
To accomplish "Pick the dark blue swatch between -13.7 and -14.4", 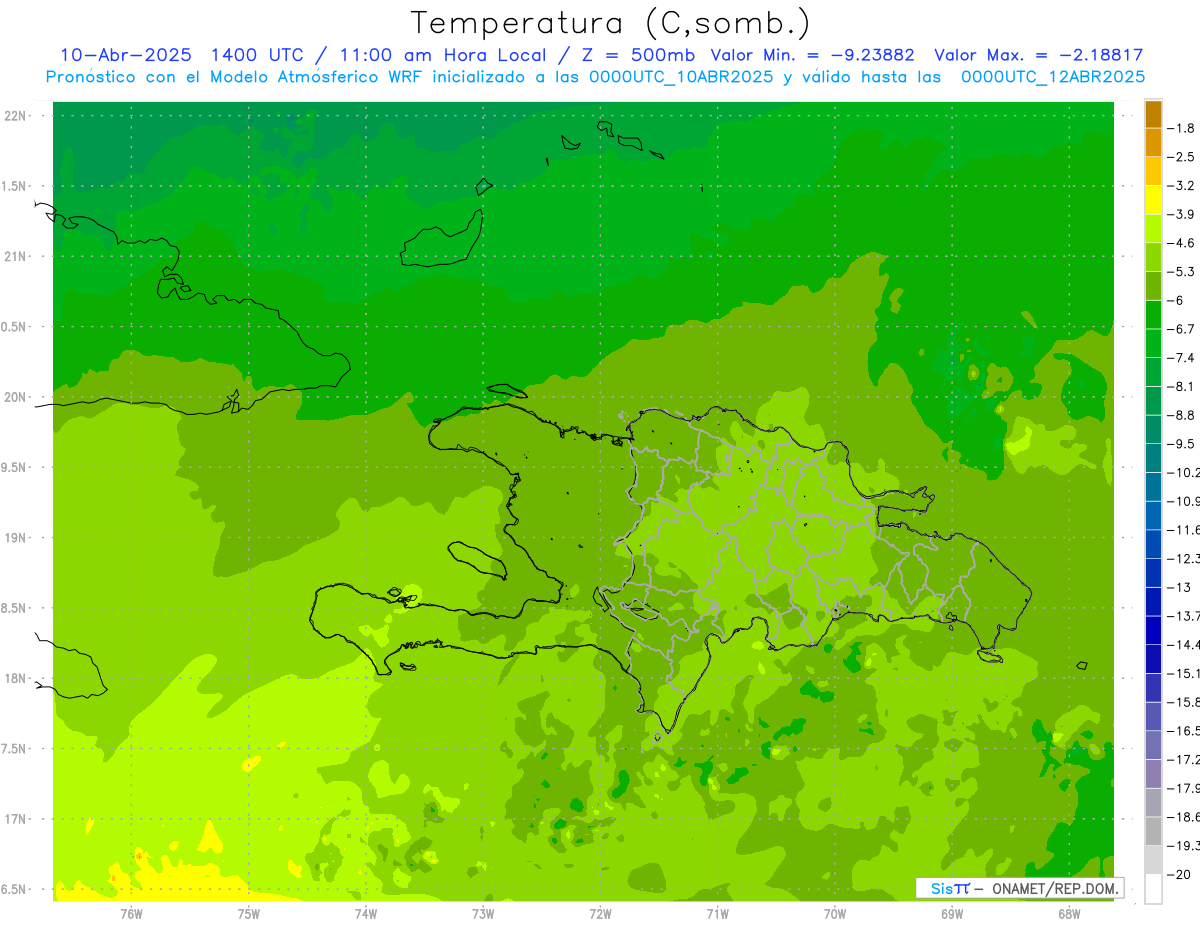I will 1154,630.
